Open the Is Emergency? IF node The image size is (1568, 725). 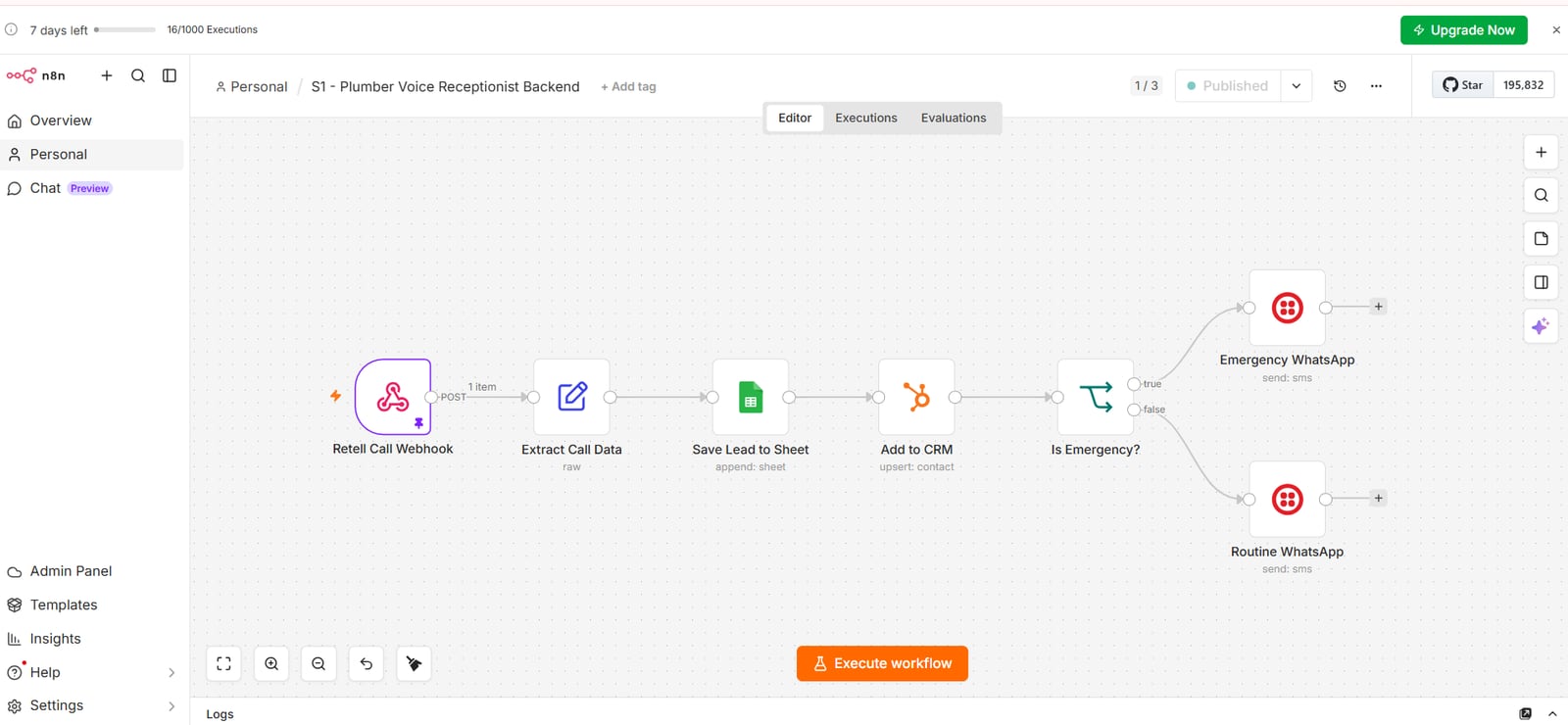[1096, 397]
